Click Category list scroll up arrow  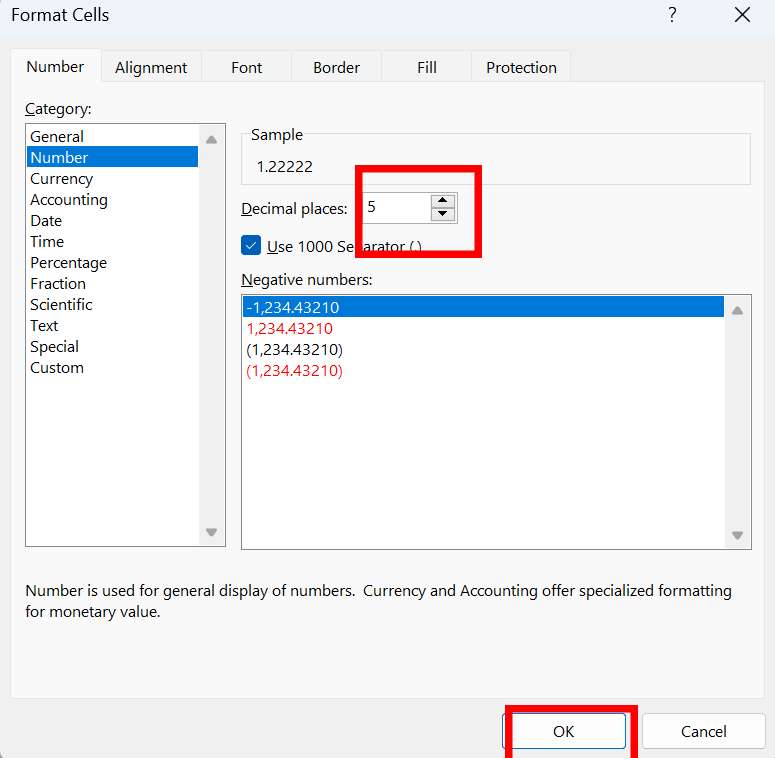(x=212, y=140)
